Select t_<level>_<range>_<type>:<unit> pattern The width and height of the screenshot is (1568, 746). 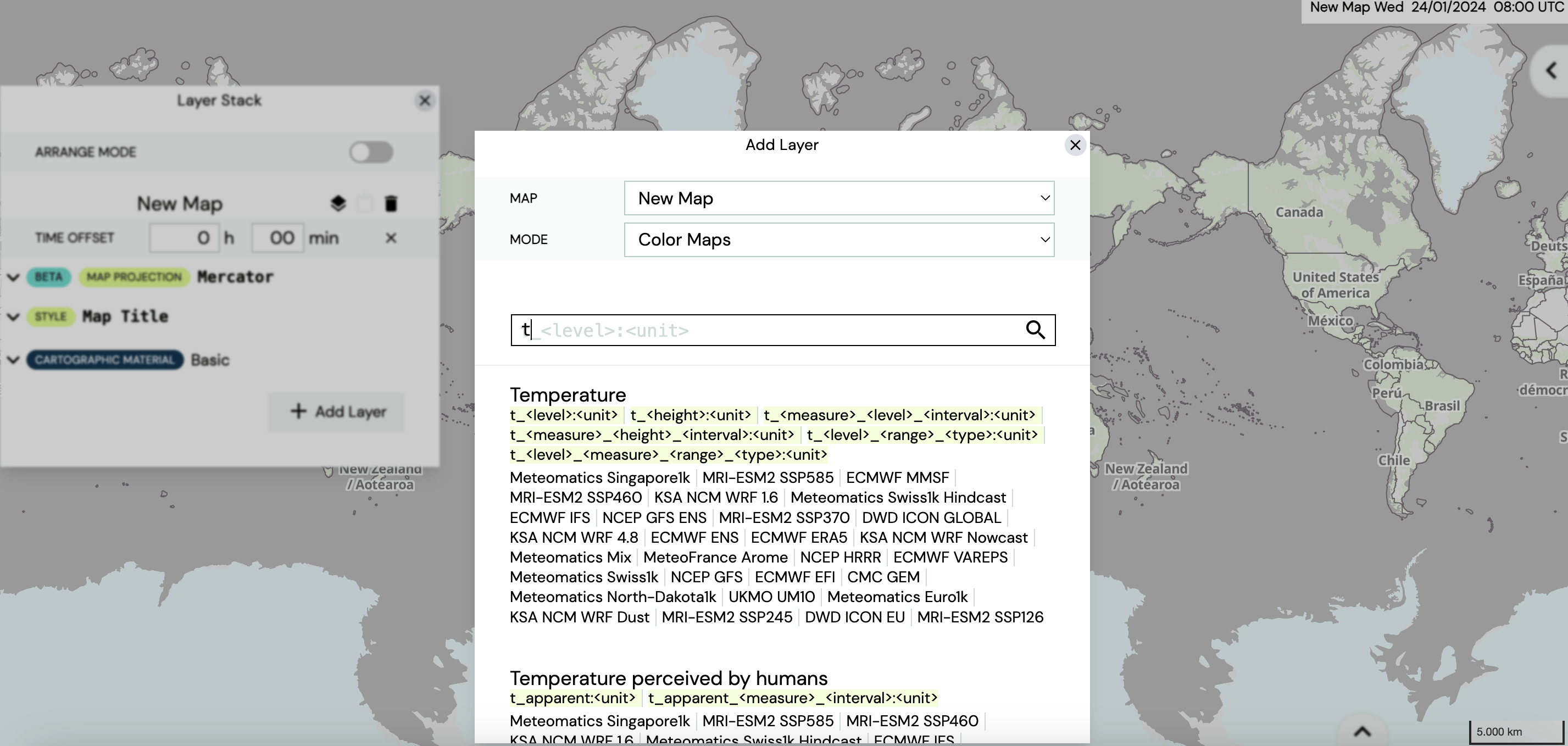(x=922, y=435)
